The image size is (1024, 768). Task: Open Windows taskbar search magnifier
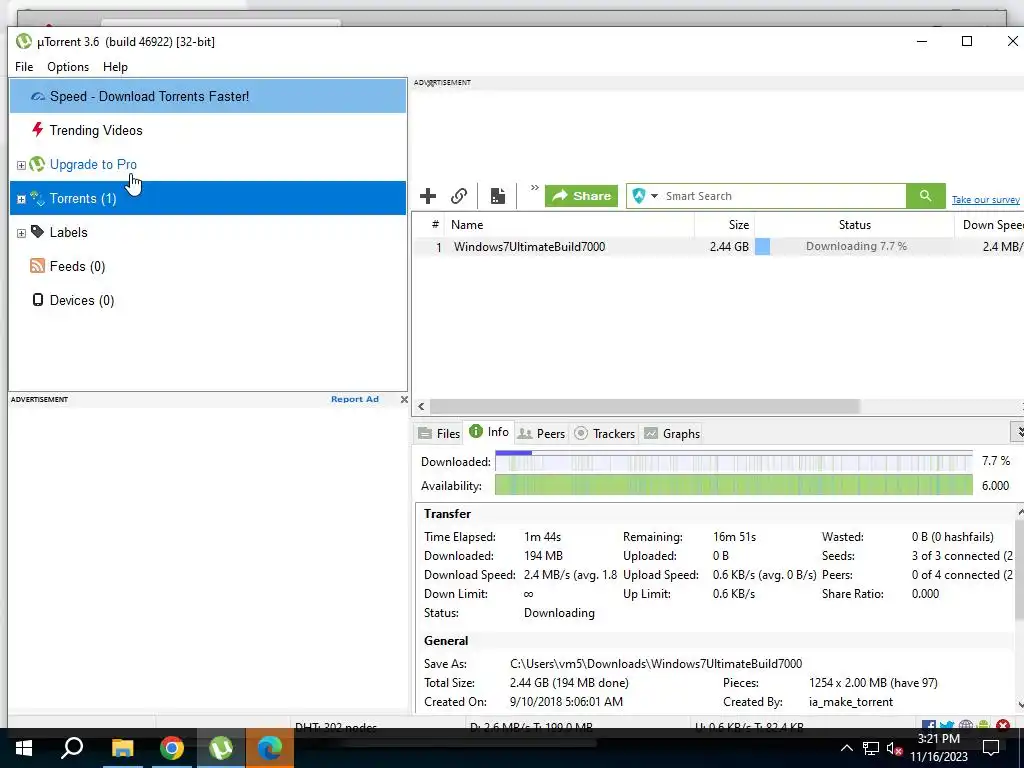72,748
